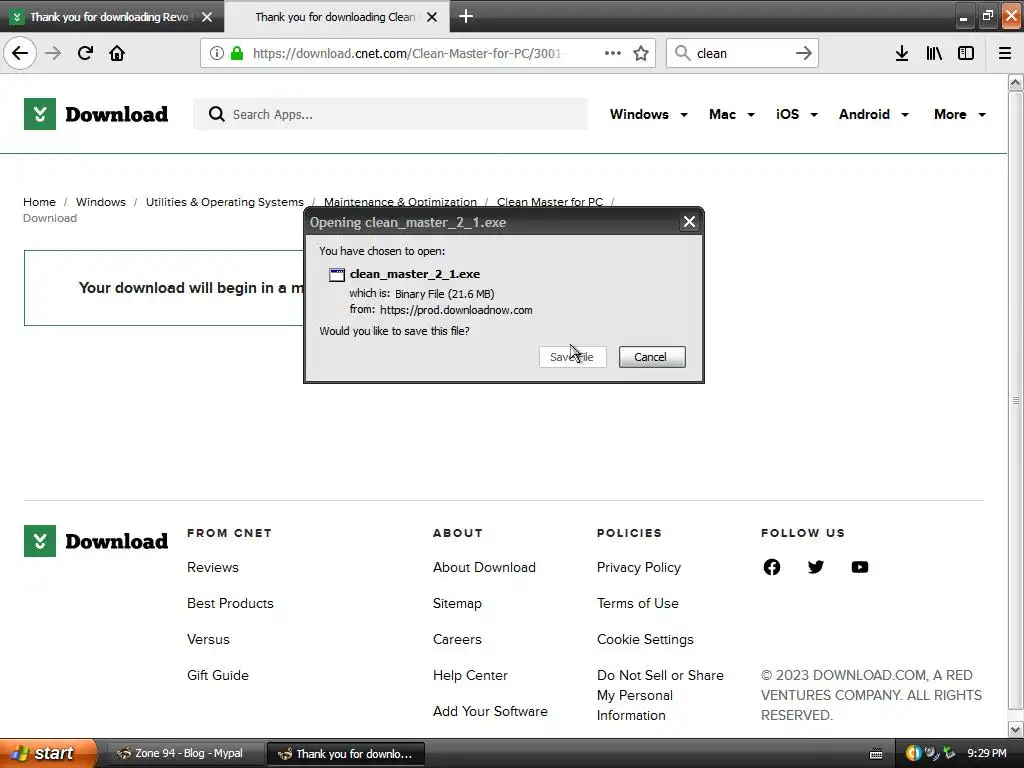
Task: Open Clean Master for PC breadcrumb
Action: pos(550,201)
